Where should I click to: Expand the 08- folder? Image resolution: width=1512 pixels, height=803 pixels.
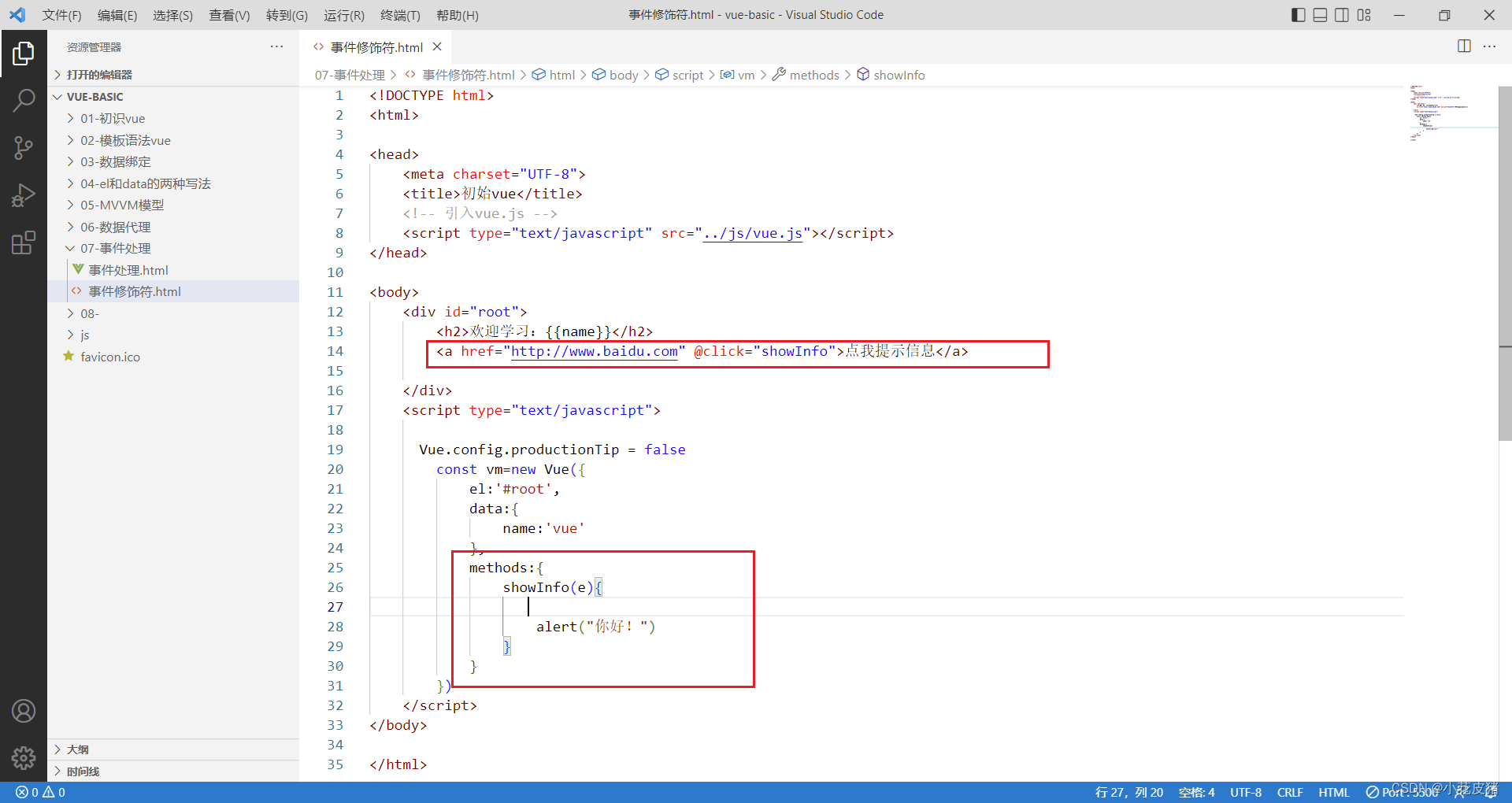point(173,313)
